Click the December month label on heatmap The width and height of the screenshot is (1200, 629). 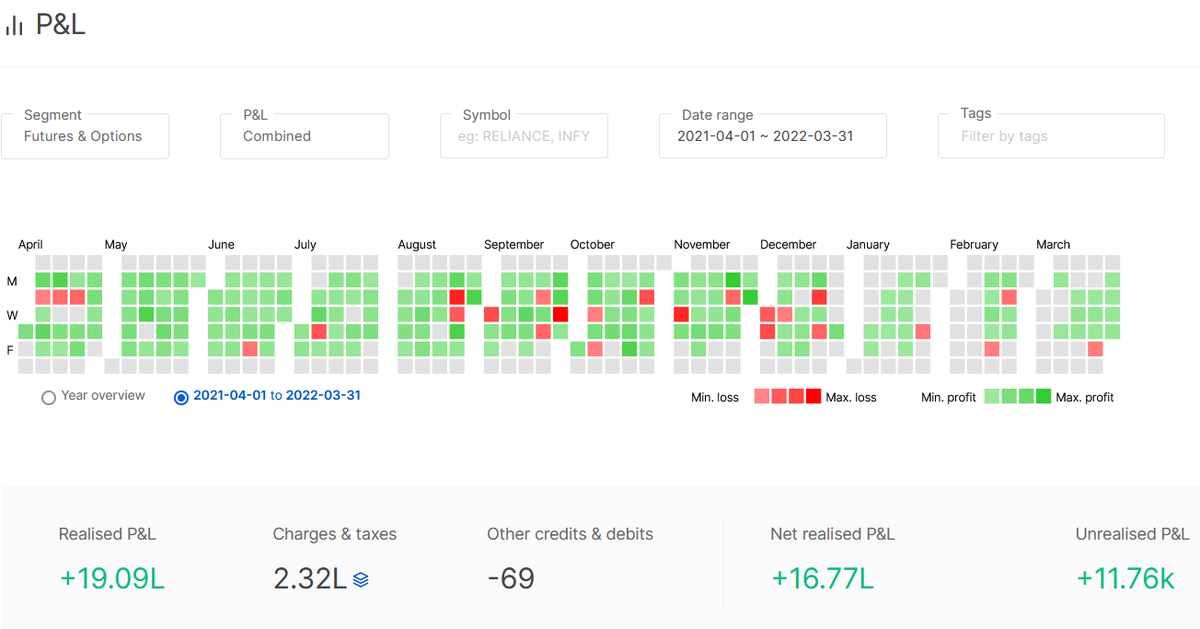tap(788, 245)
